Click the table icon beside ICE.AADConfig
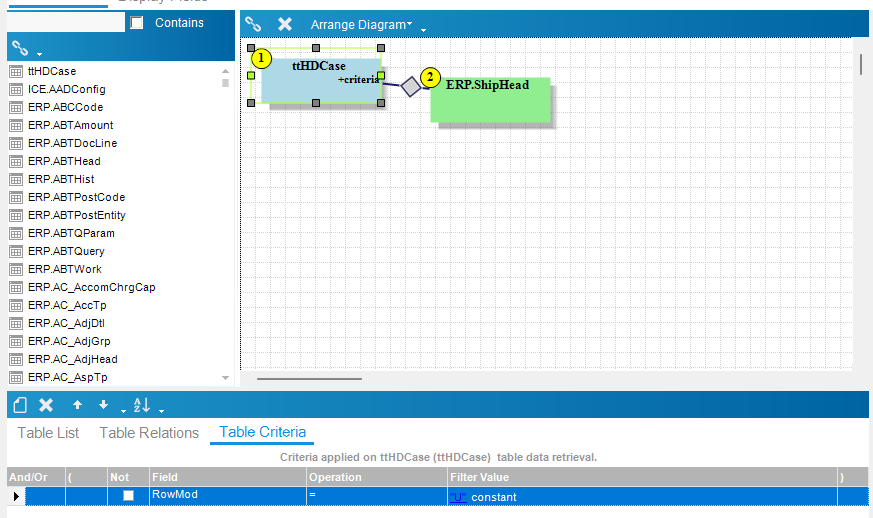873x518 pixels. (x=16, y=90)
